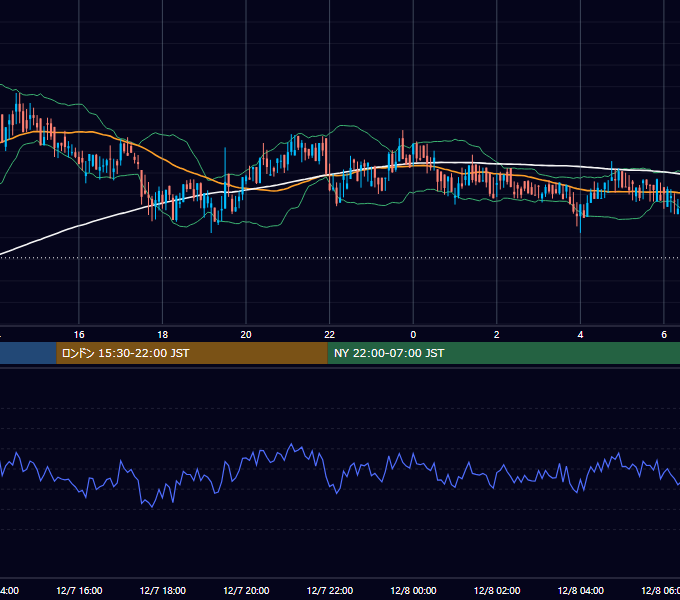The width and height of the screenshot is (680, 600).
Task: Click the blue session bar before ロンドン
Action: 28,353
